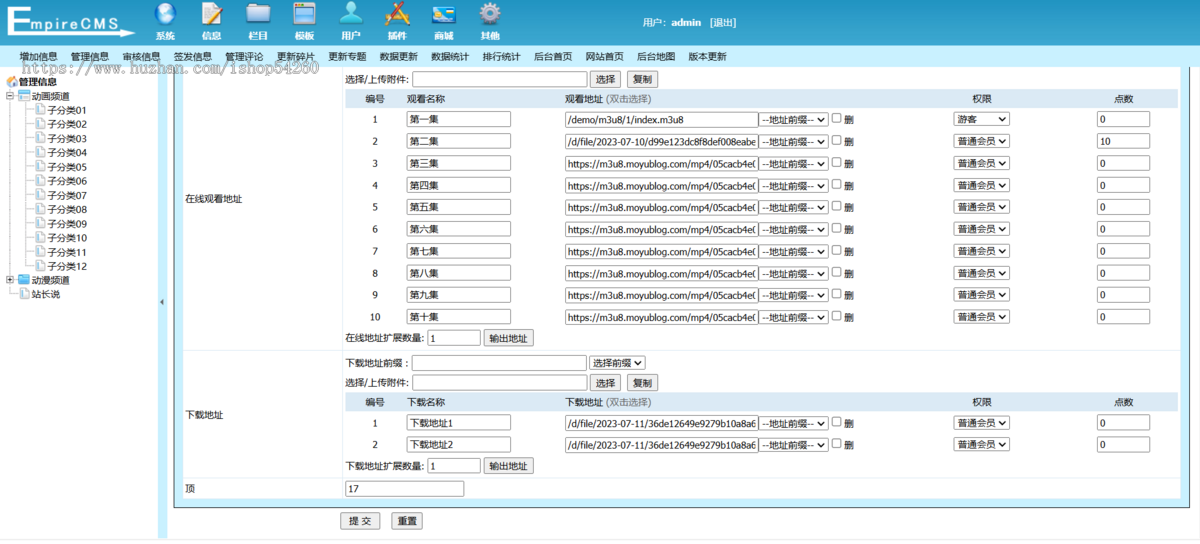The height and width of the screenshot is (544, 1200).
Task: Click the page icon of 站长说
Action: [24, 294]
